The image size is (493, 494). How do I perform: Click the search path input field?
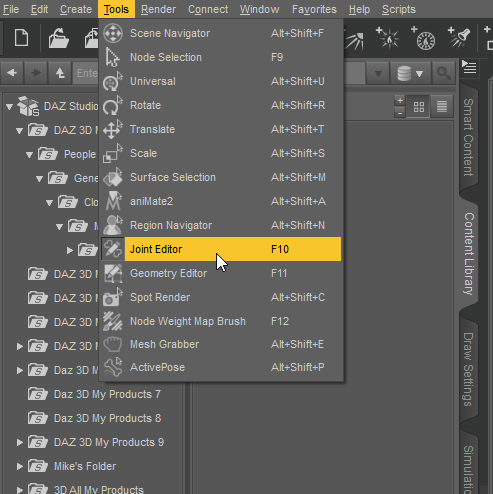(x=219, y=73)
